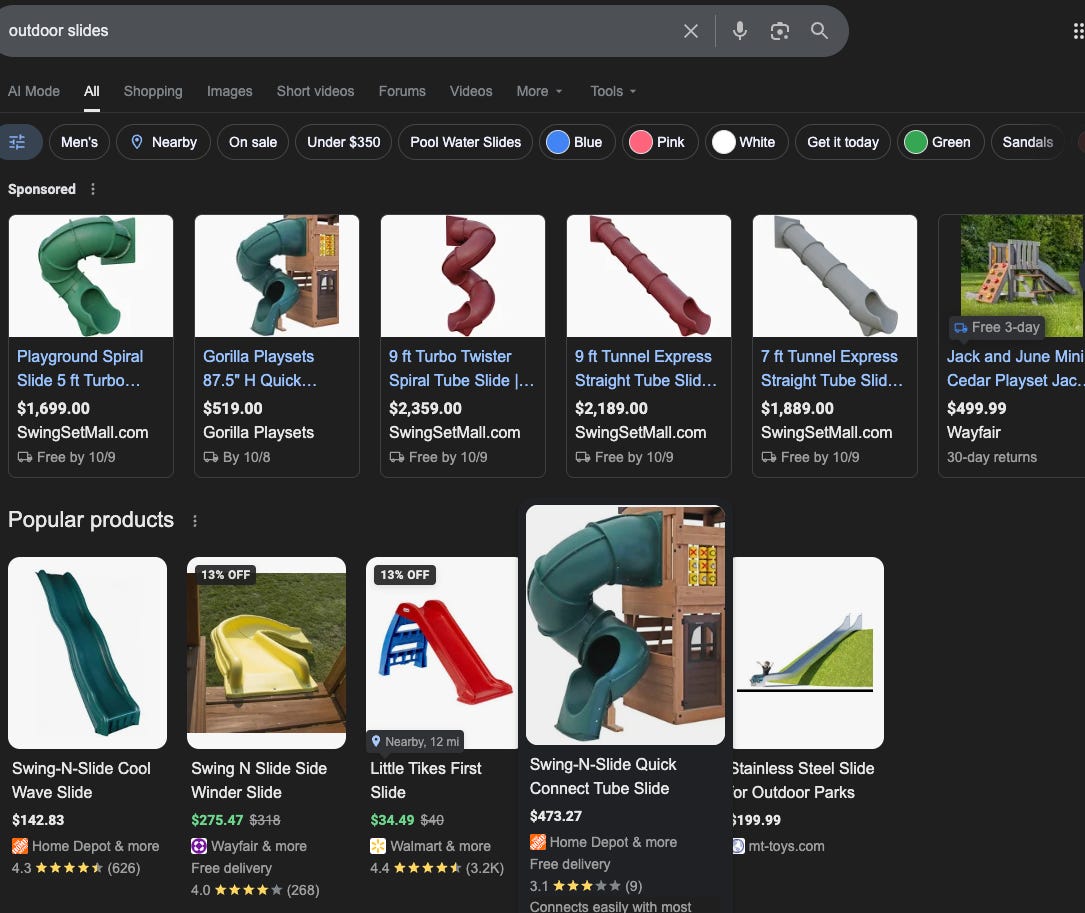Switch to AI Mode tab
This screenshot has height=913, width=1085.
click(x=34, y=91)
